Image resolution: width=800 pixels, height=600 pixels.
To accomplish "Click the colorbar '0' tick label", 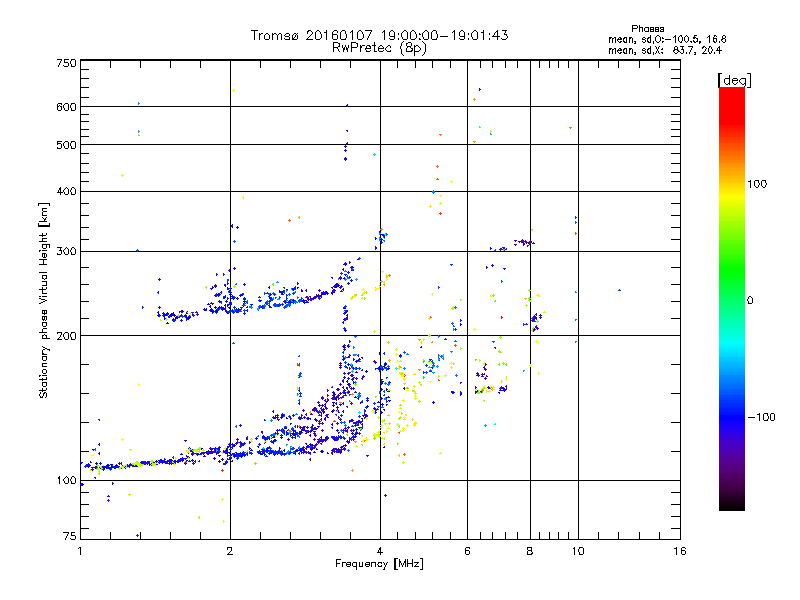I will point(750,301).
